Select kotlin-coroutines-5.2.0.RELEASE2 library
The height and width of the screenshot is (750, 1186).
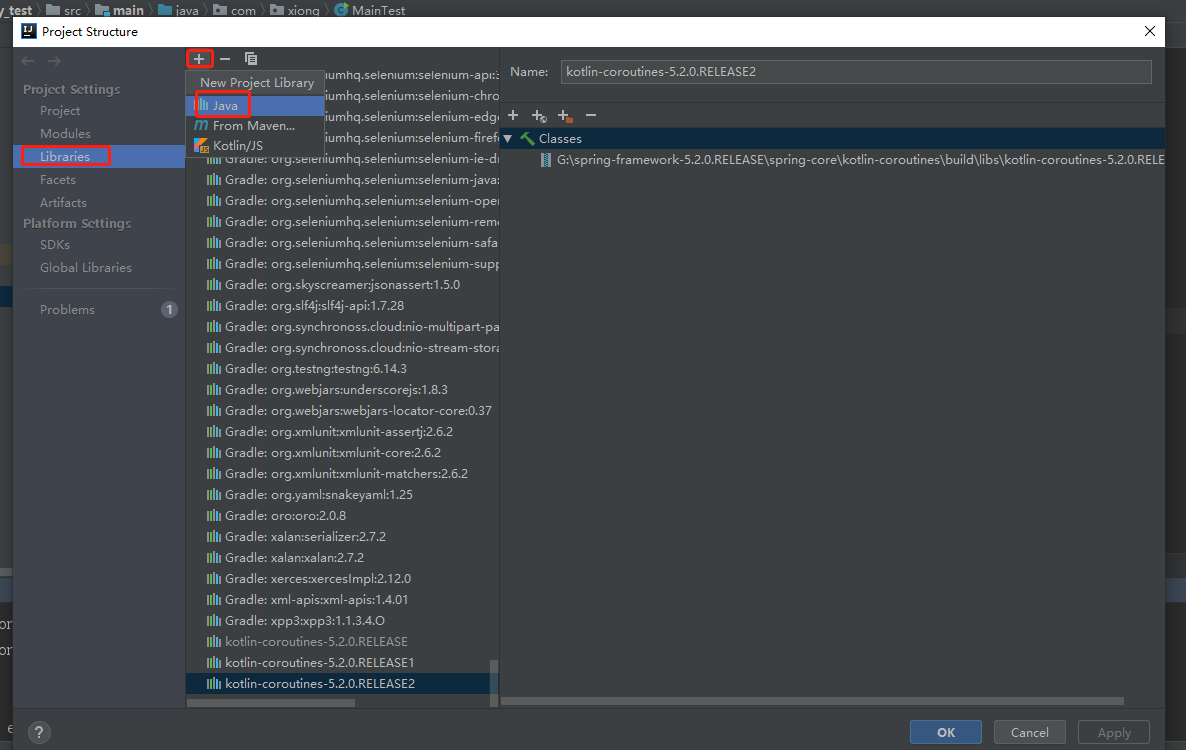[342, 683]
